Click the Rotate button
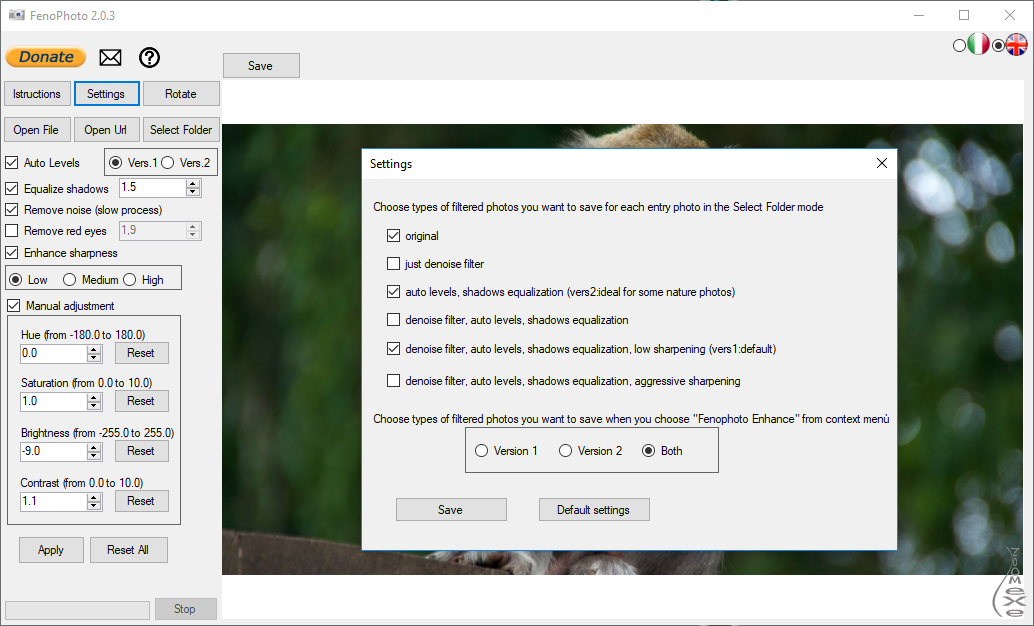Viewport: 1034px width, 626px height. pos(181,94)
